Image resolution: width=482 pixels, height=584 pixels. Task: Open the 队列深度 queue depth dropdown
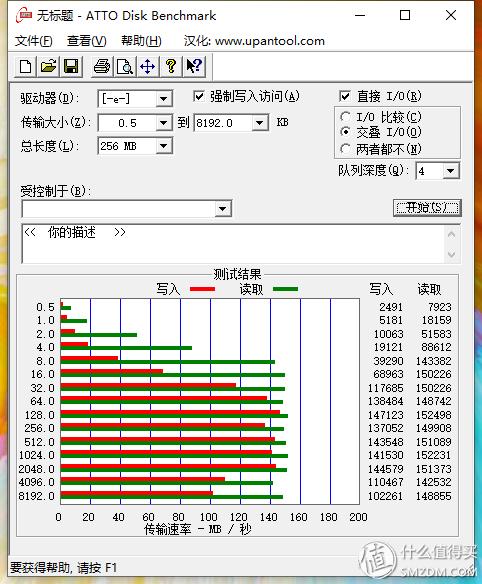pyautogui.click(x=451, y=171)
